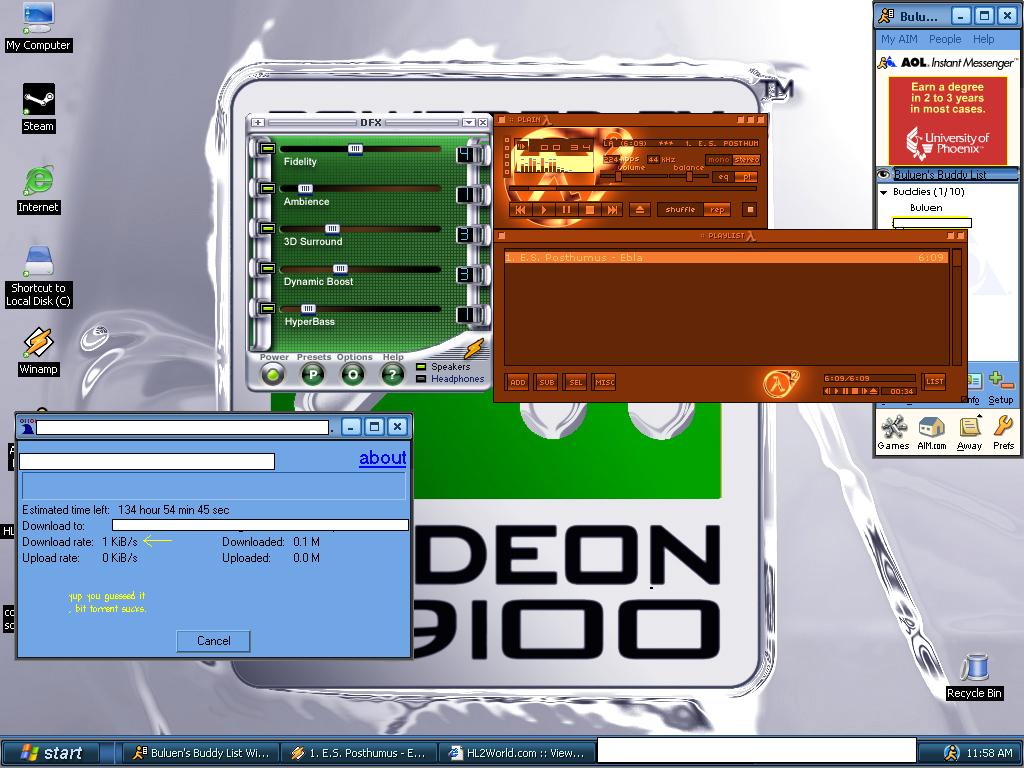Screen dimensions: 1024x768
Task: Open the People menu in AIM
Action: (945, 39)
